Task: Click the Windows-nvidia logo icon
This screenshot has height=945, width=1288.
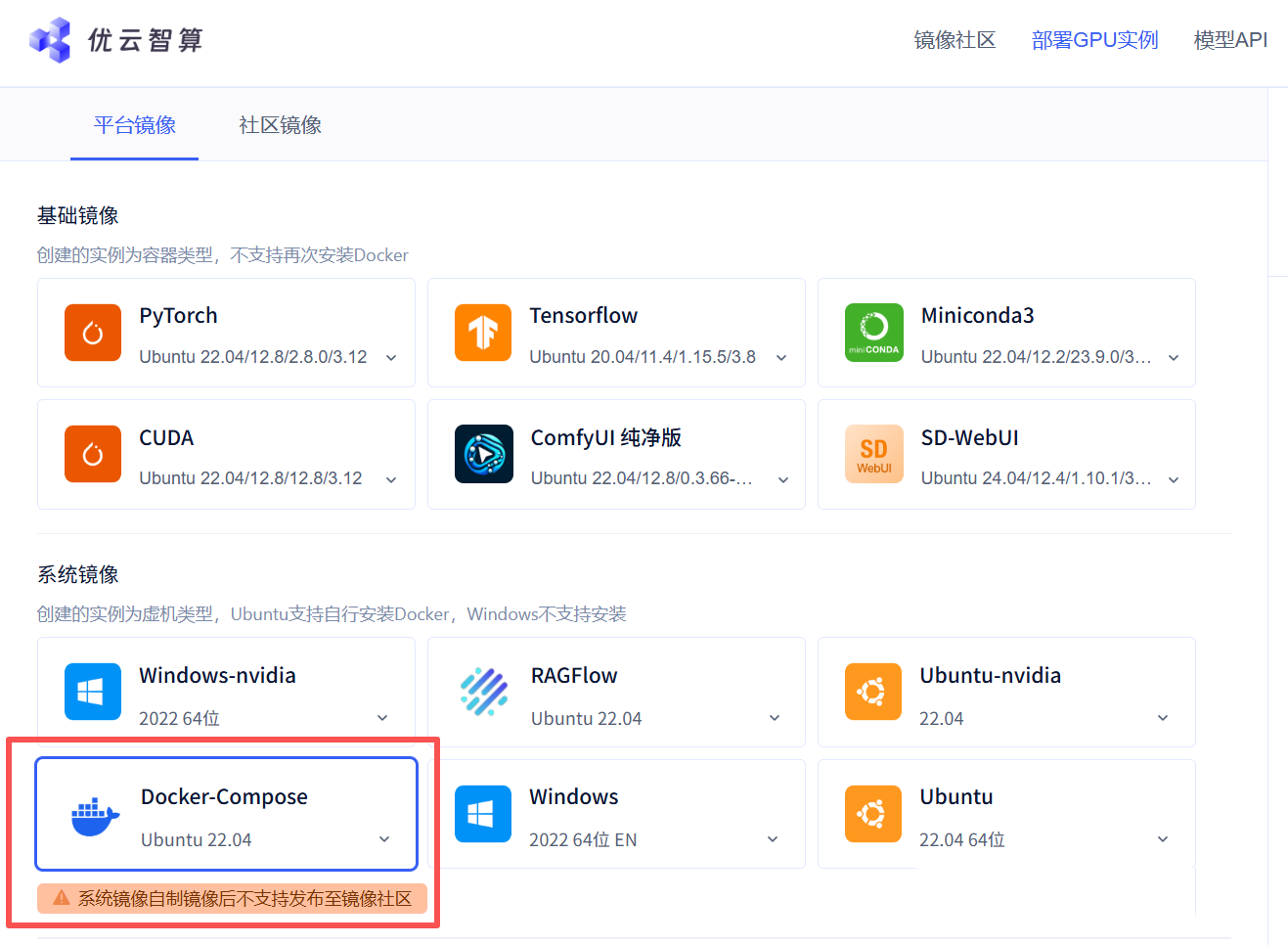Action: click(91, 692)
